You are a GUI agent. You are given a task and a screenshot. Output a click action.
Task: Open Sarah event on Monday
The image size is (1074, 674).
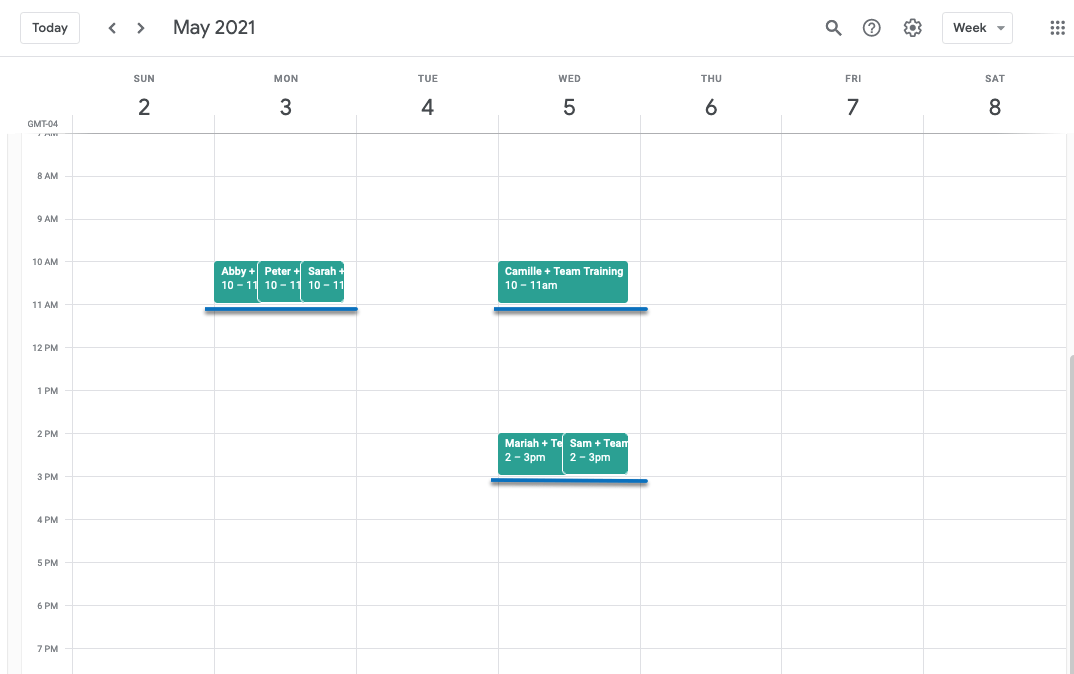[x=323, y=281]
